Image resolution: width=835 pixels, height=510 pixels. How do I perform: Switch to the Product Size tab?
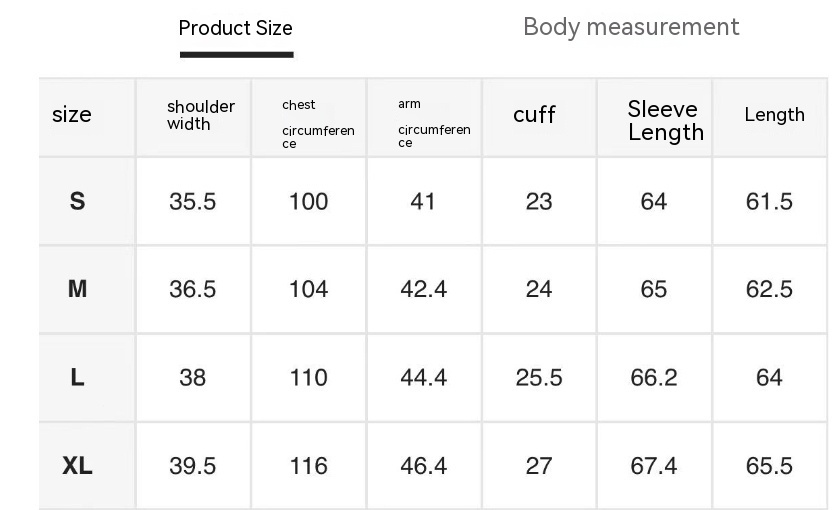click(235, 29)
